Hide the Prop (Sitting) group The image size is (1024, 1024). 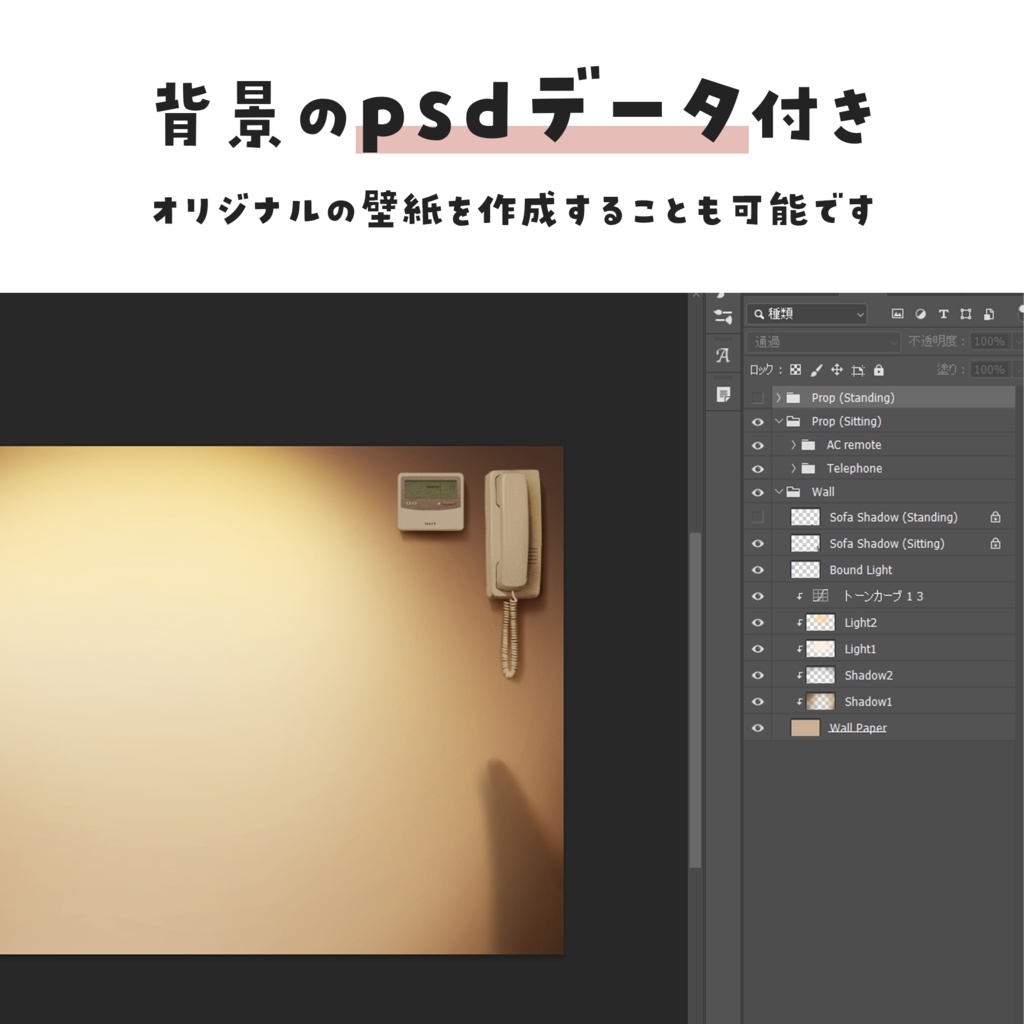[x=758, y=422]
